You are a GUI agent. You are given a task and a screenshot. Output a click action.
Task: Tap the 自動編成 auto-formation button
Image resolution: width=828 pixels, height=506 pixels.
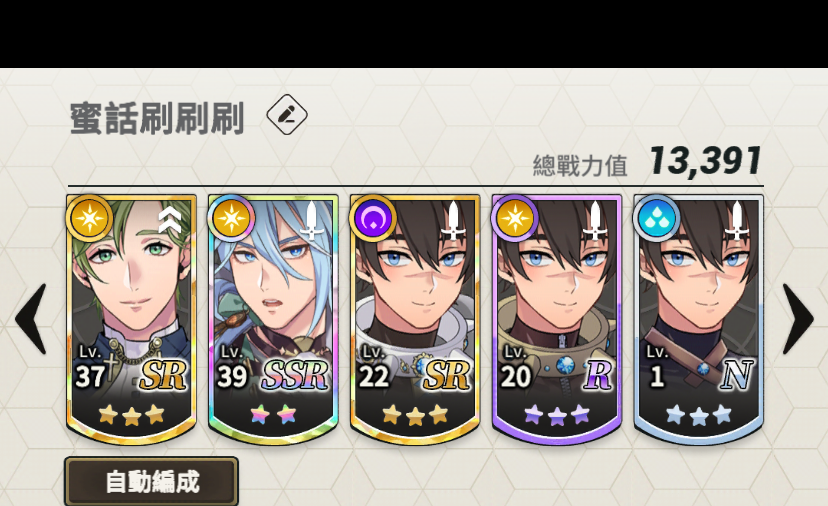pyautogui.click(x=152, y=481)
